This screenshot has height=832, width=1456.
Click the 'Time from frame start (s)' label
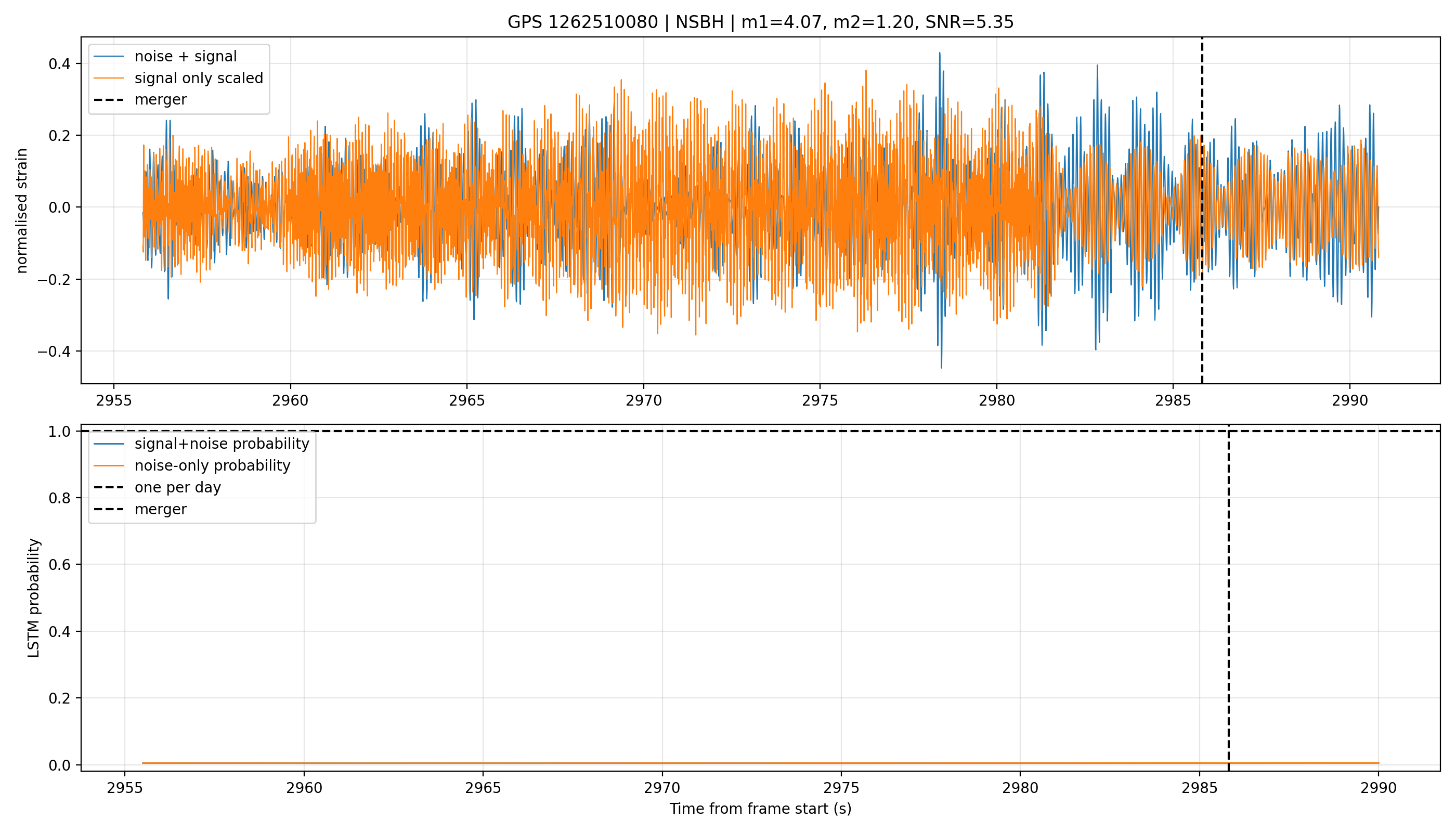tap(760, 809)
